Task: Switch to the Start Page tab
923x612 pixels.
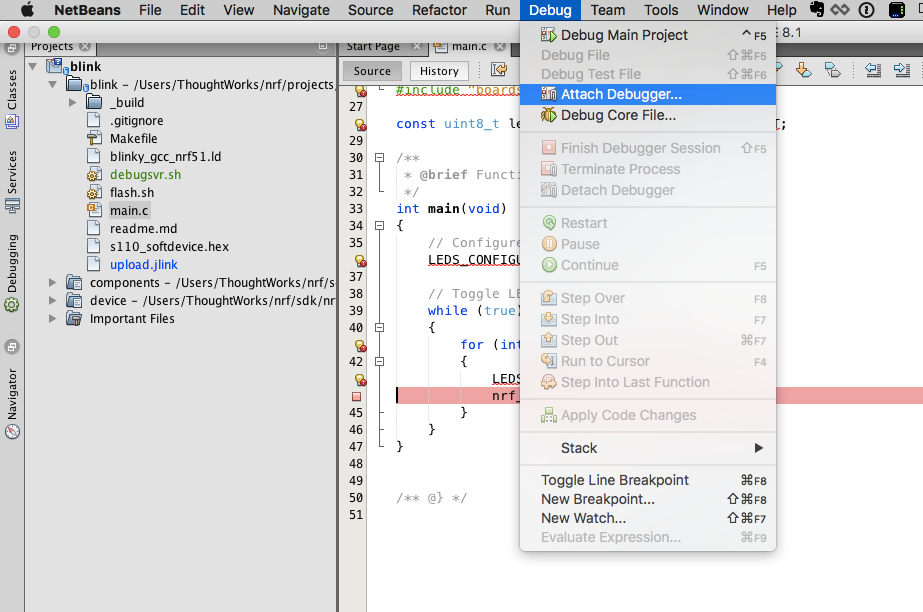Action: [373, 46]
